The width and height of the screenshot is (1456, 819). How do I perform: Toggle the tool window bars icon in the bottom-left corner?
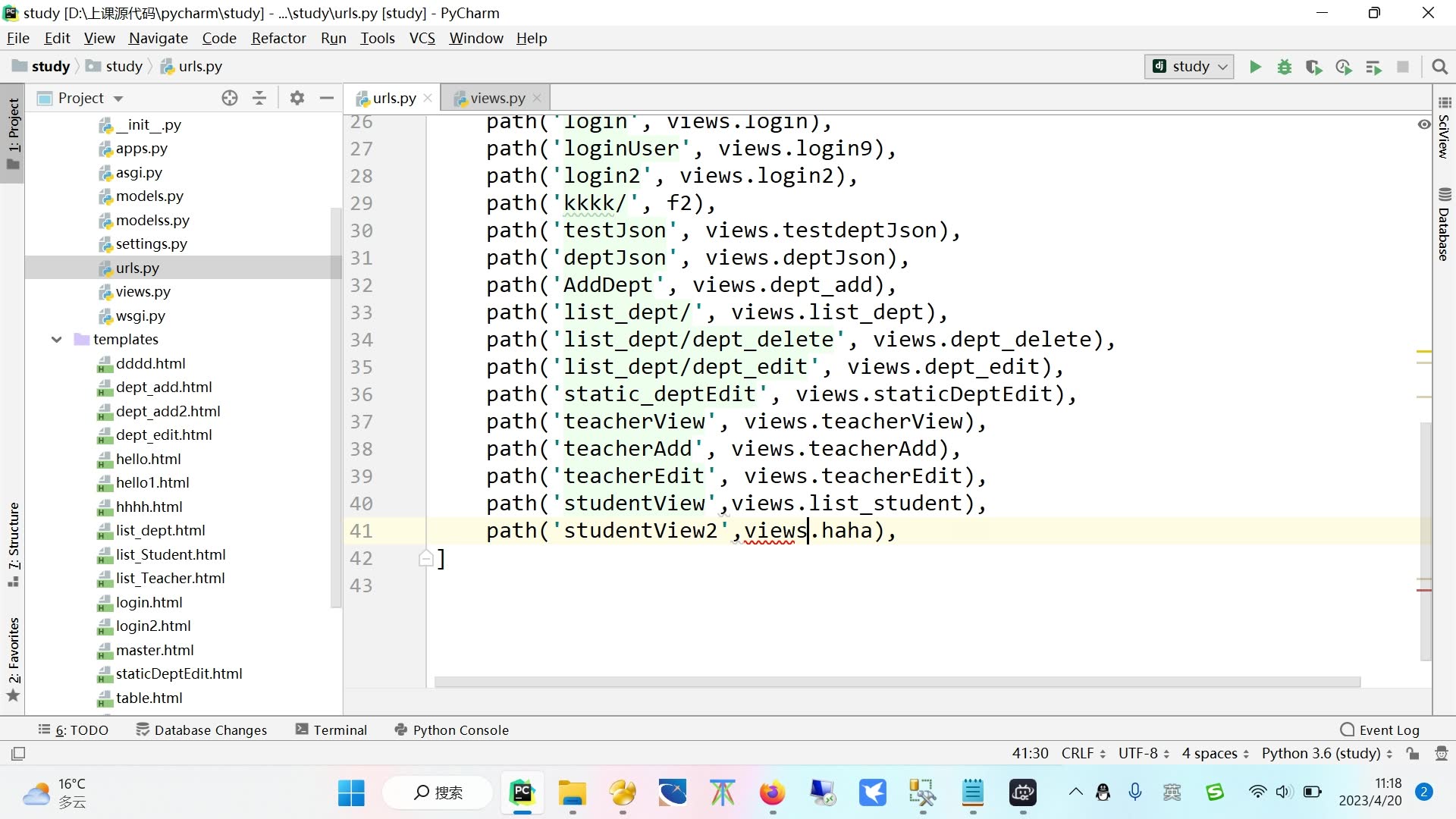pyautogui.click(x=18, y=753)
